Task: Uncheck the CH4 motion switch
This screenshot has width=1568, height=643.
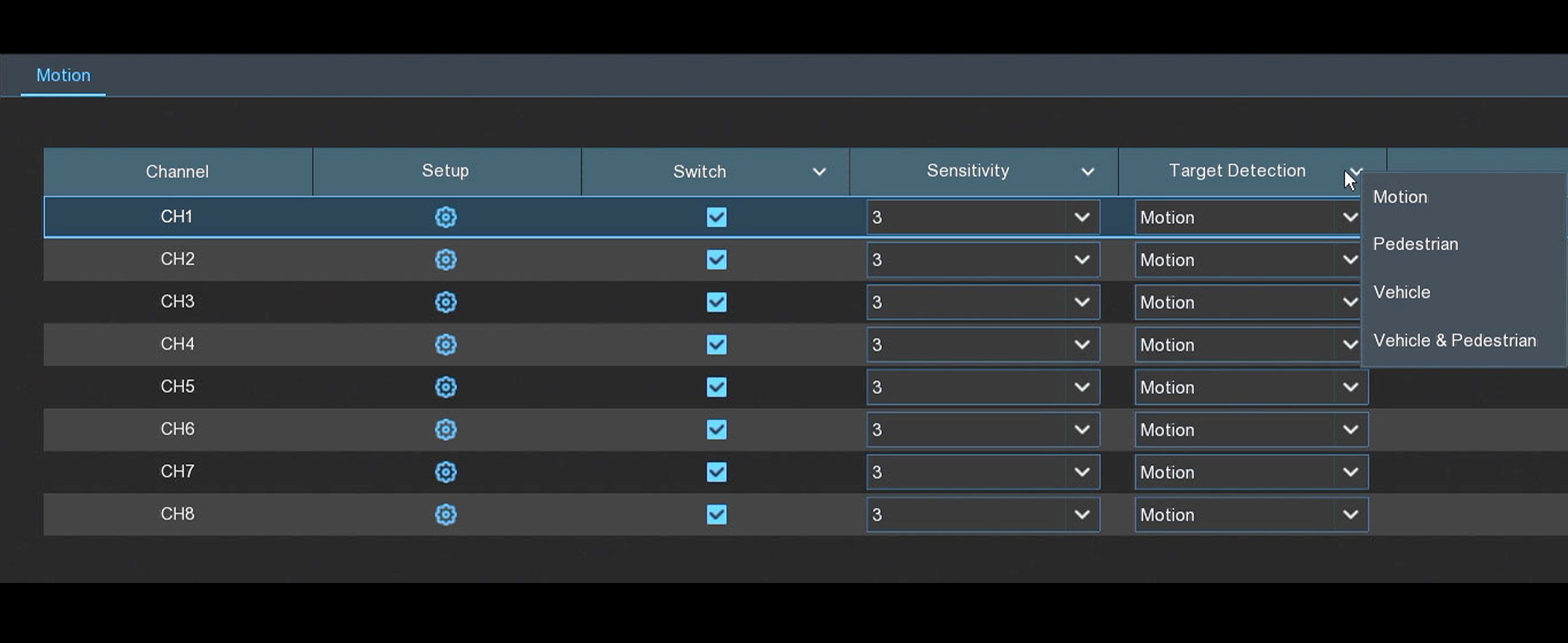Action: (717, 345)
